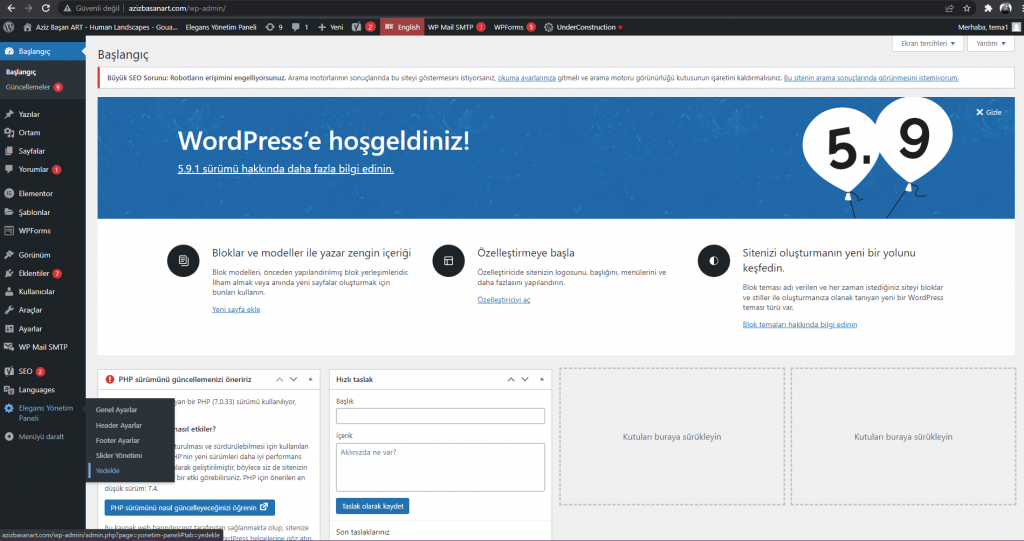
Task: Click English language item in admin bar
Action: click(402, 27)
